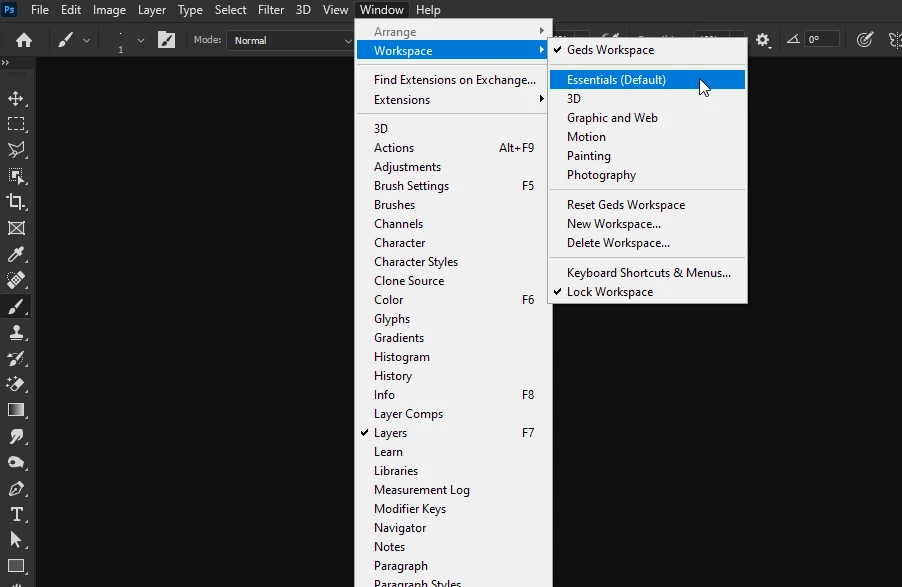Toggle the Brush Settings panel icon
Screen dimensions: 902x587
[166, 40]
